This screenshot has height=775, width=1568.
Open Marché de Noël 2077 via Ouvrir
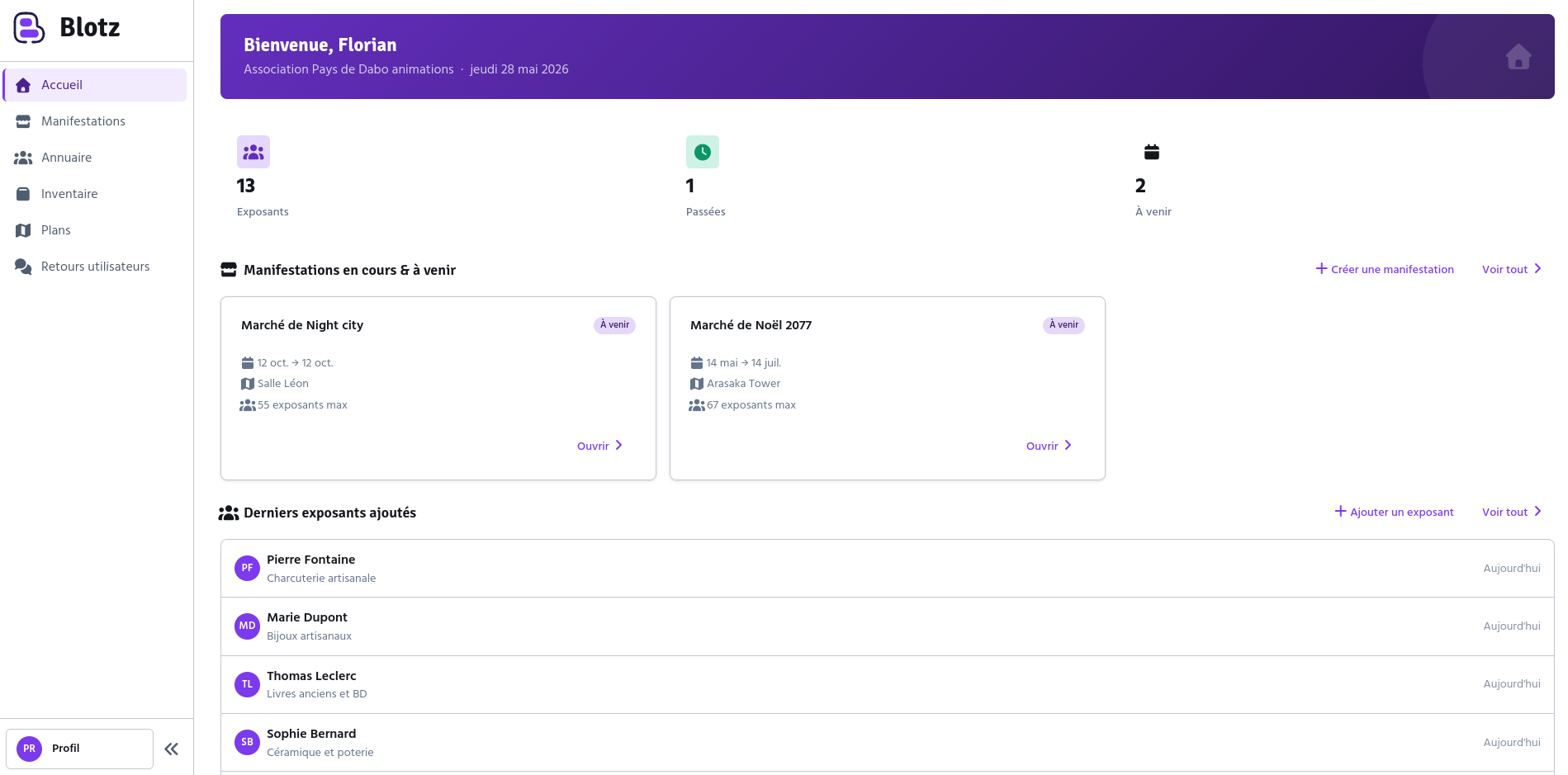click(x=1049, y=446)
